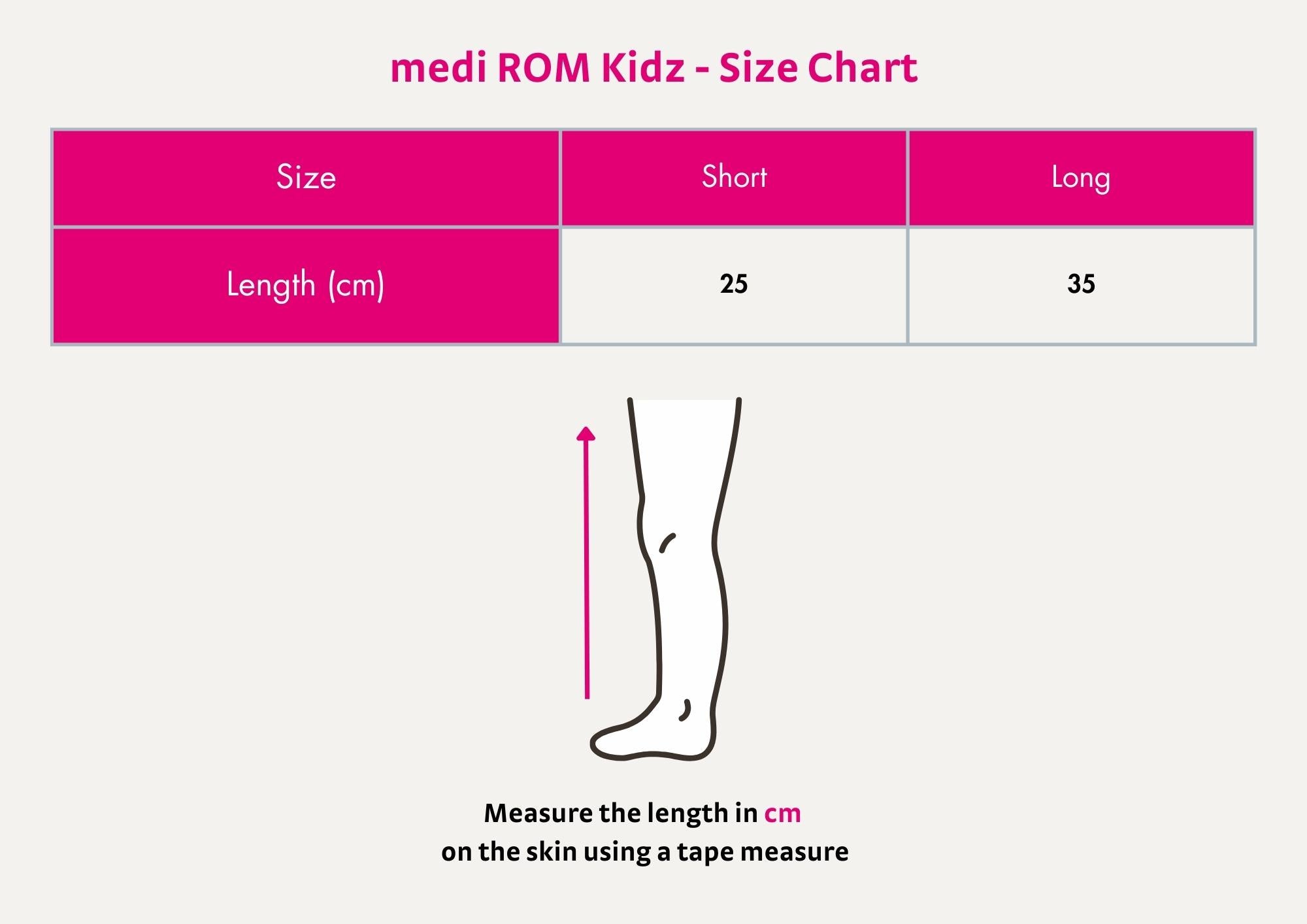Screen dimensions: 1307x924
Task: Click the pink cm word in instructions
Action: tap(782, 814)
